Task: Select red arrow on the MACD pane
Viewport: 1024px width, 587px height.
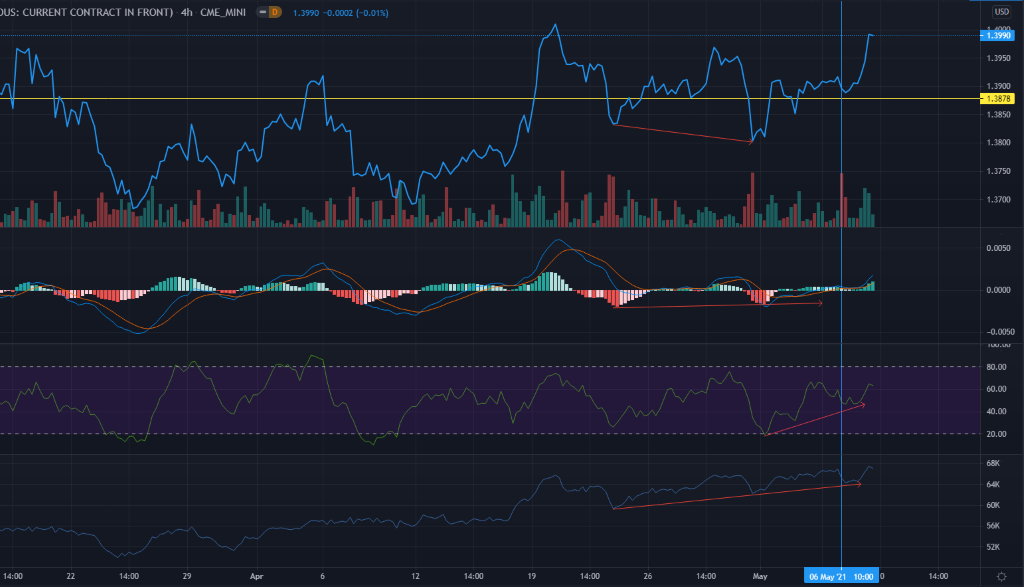Action: click(x=720, y=304)
